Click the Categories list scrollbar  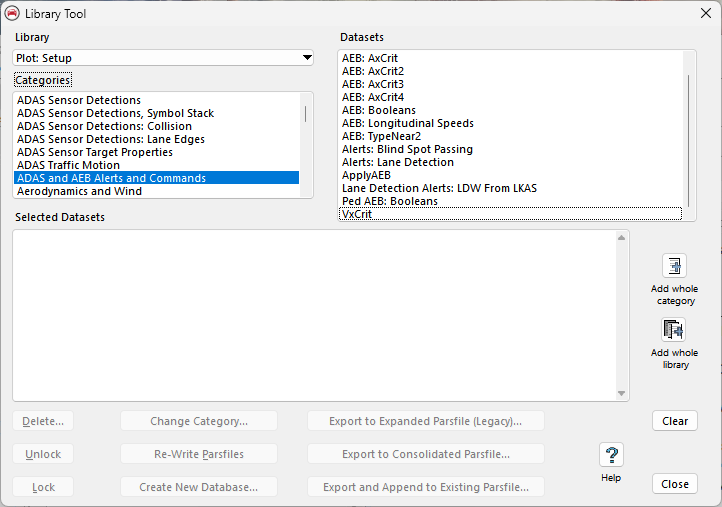306,115
